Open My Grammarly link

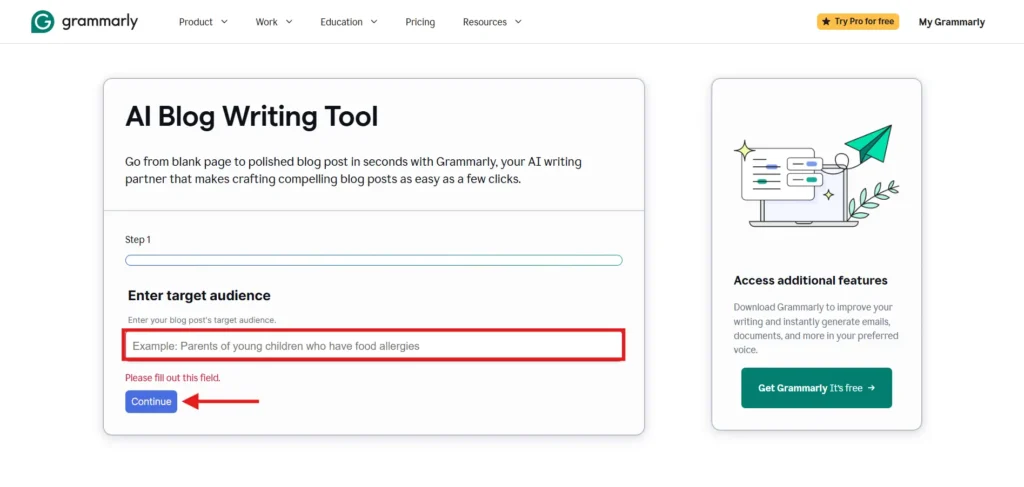pos(951,22)
